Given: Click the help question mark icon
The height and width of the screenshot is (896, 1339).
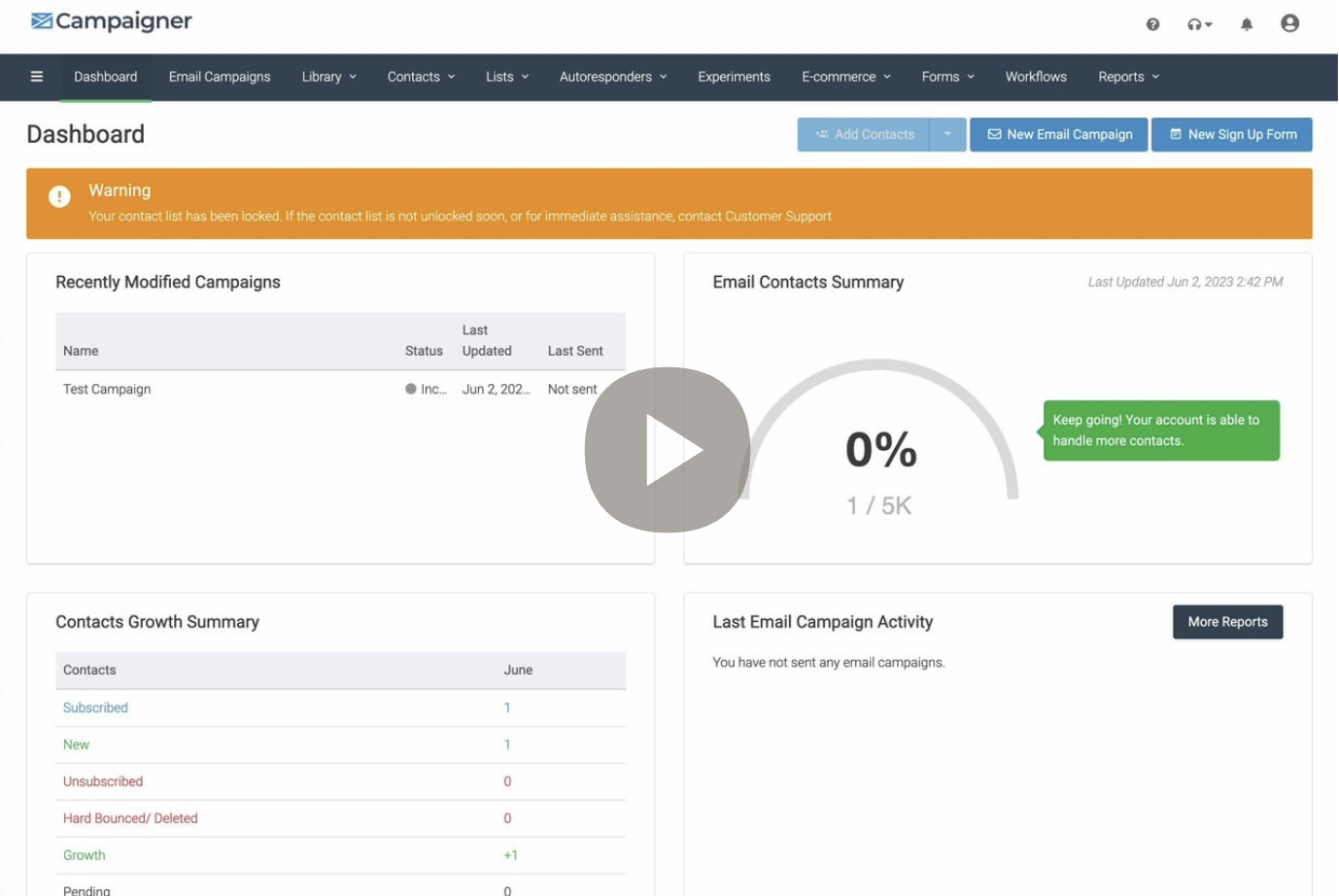Looking at the screenshot, I should pyautogui.click(x=1152, y=24).
